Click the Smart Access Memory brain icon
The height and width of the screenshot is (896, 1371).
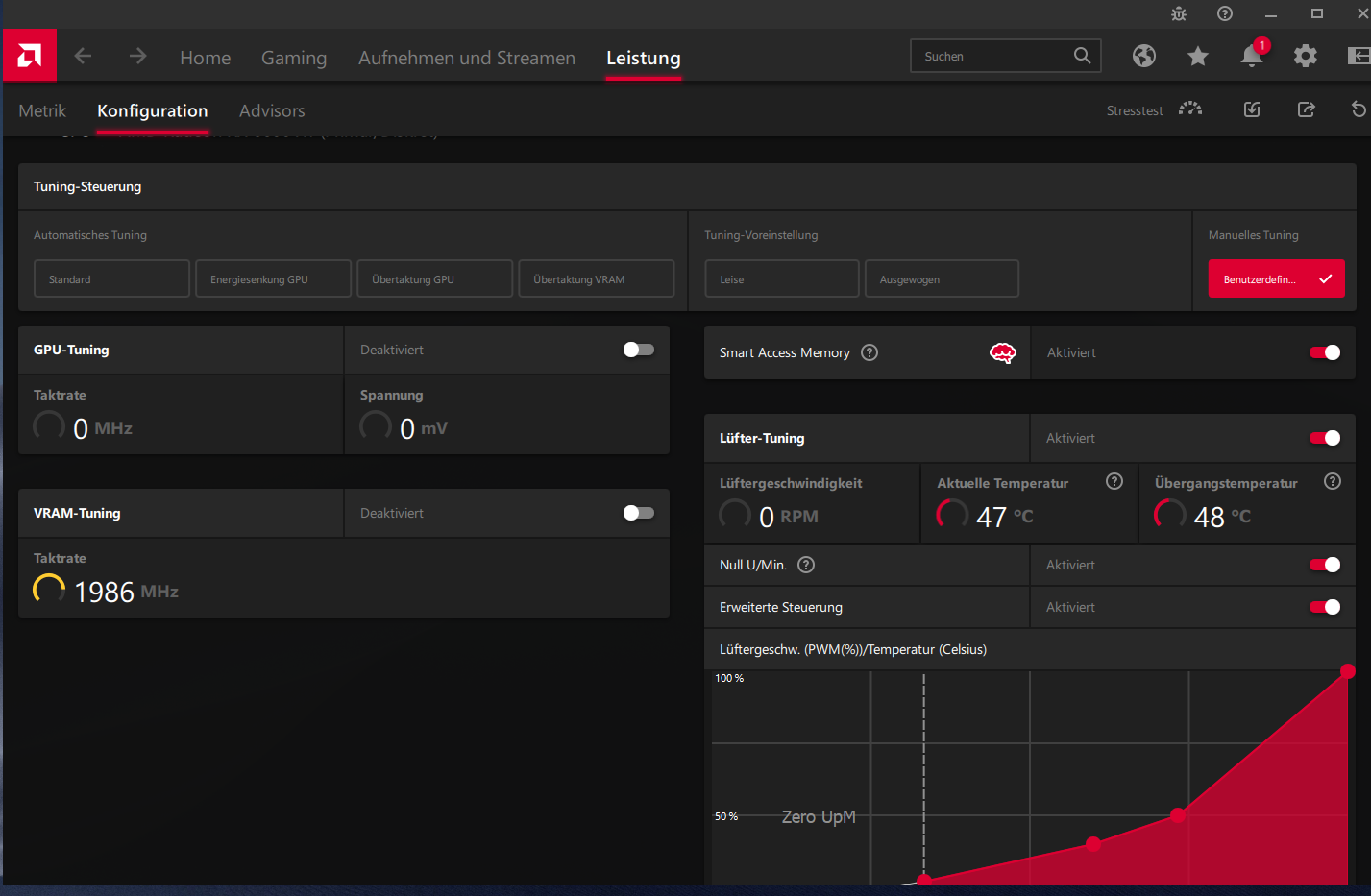click(x=1003, y=353)
